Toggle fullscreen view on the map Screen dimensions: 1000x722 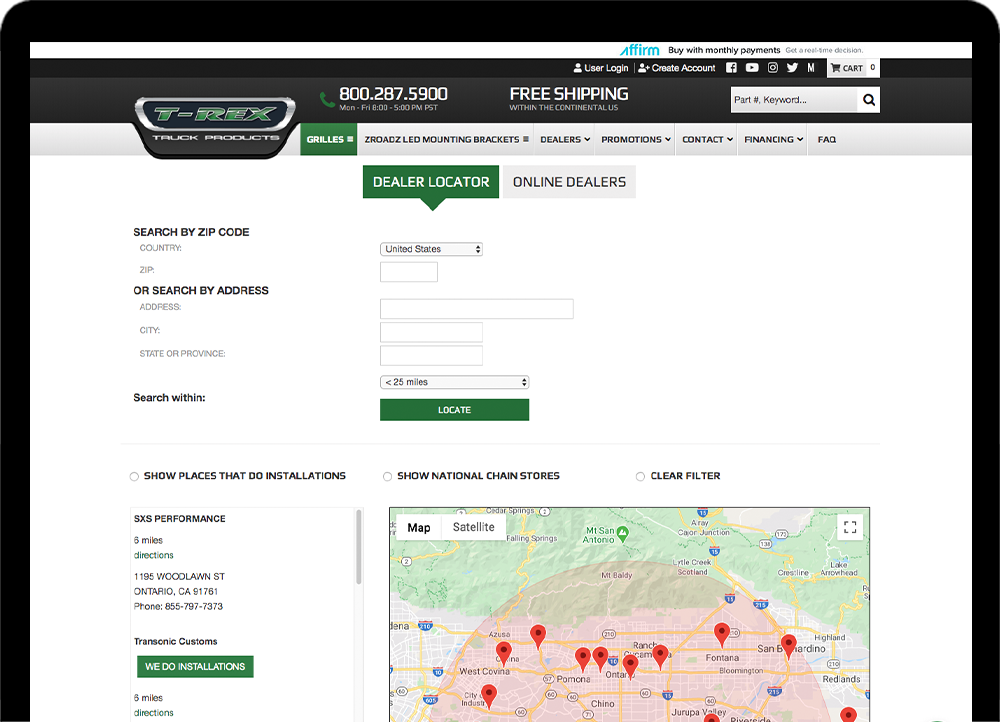click(850, 527)
